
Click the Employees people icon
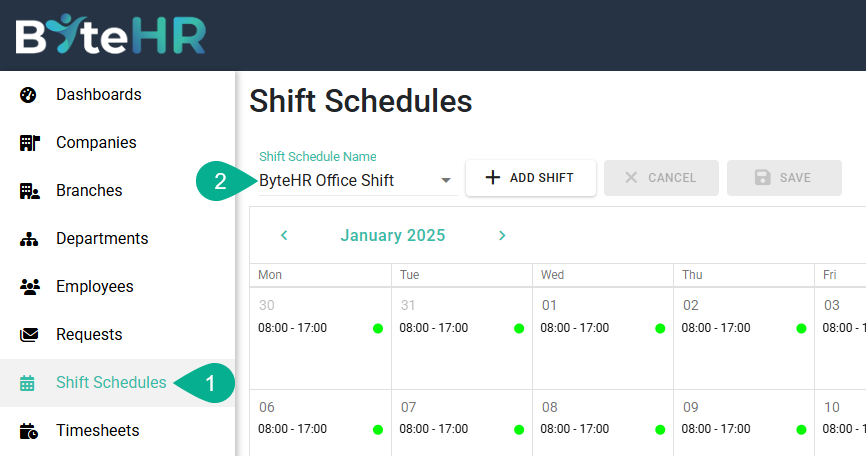point(28,287)
